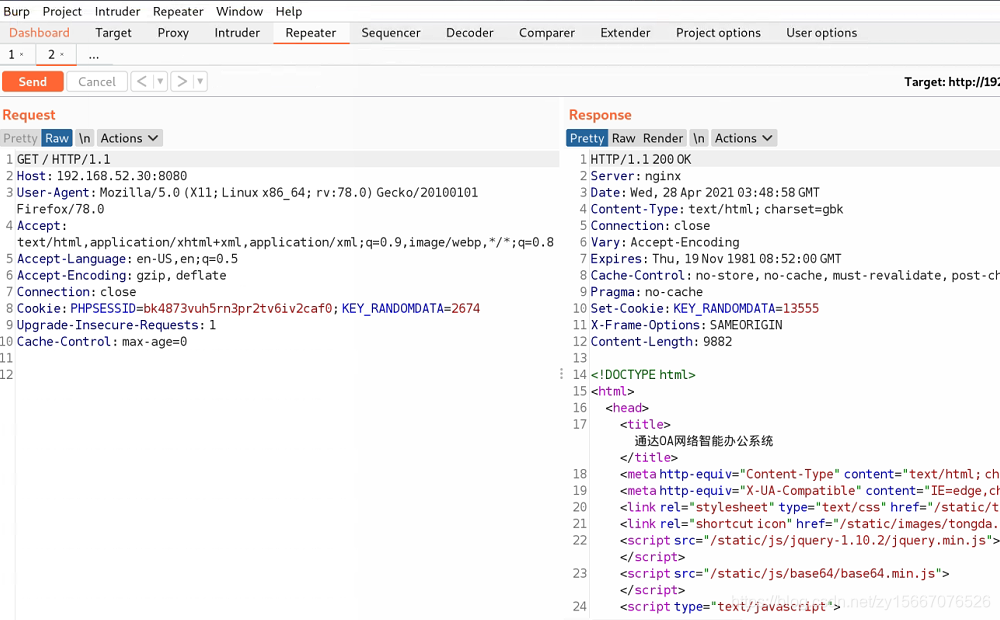Switch Response view to Raw
This screenshot has width=1000, height=620.
(x=623, y=138)
